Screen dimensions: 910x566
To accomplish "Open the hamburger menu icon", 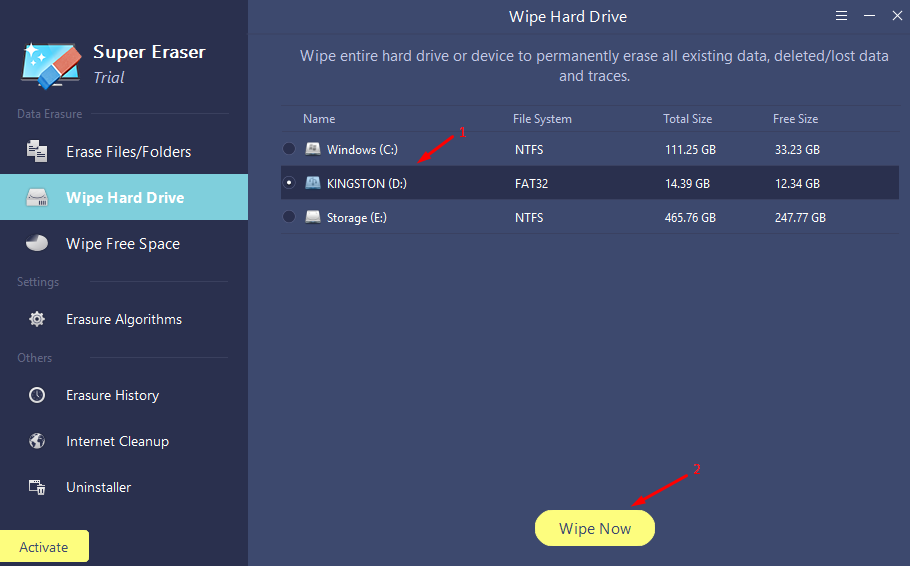I will pos(841,16).
